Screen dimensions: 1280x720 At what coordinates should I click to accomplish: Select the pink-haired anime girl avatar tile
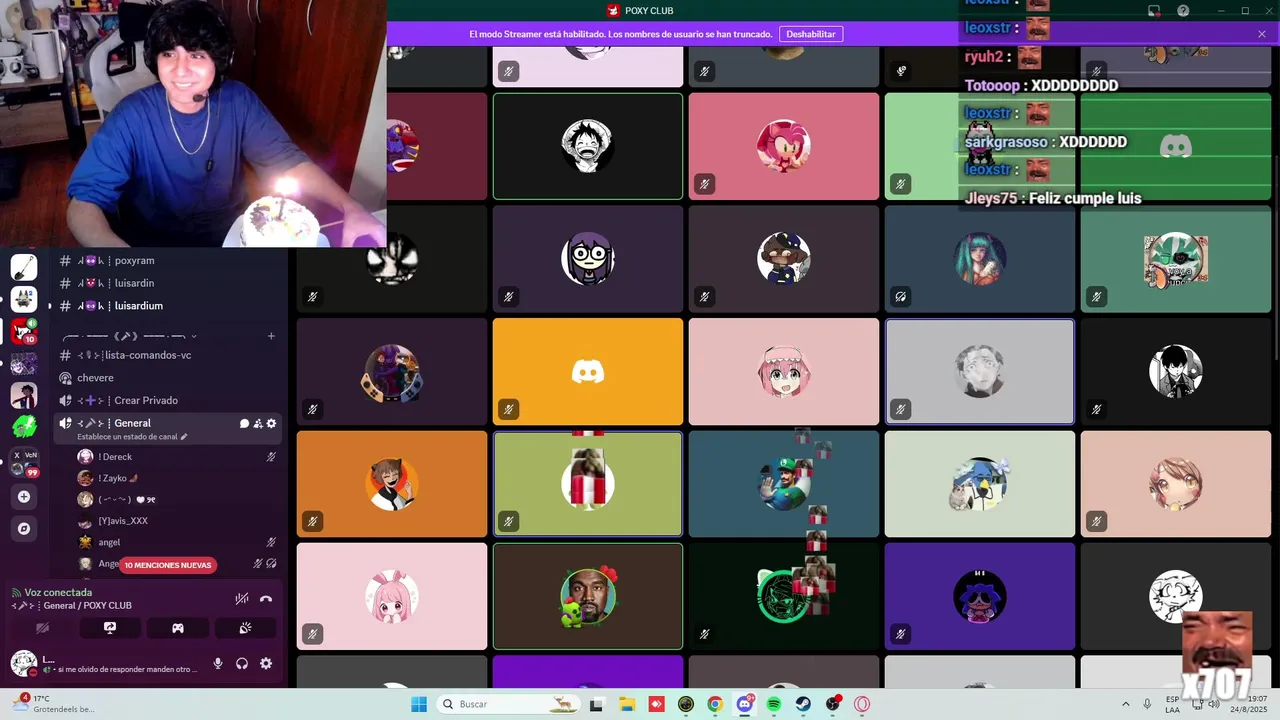784,372
